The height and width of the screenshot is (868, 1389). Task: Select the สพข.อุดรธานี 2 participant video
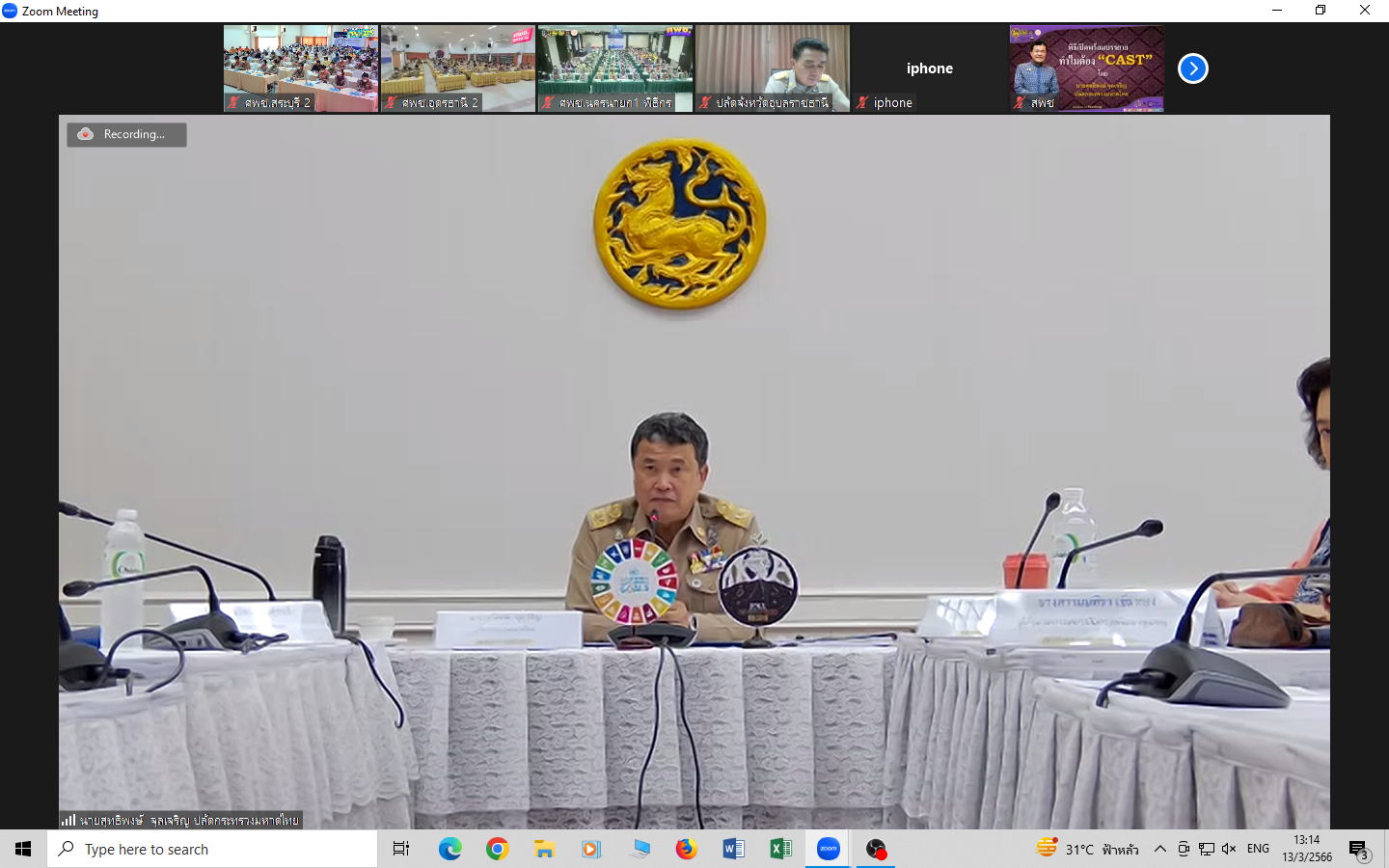point(458,68)
